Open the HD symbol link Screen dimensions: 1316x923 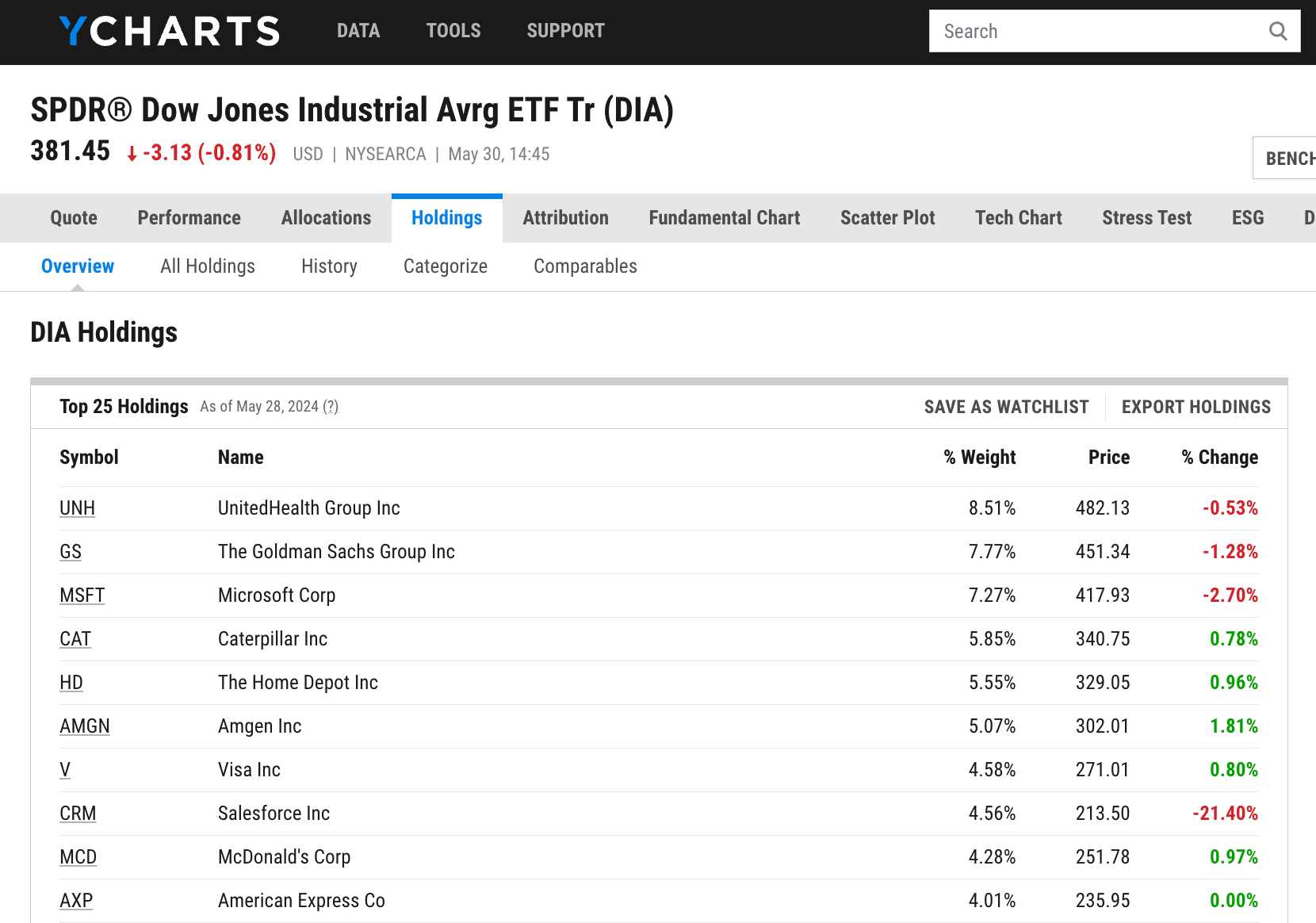(71, 683)
